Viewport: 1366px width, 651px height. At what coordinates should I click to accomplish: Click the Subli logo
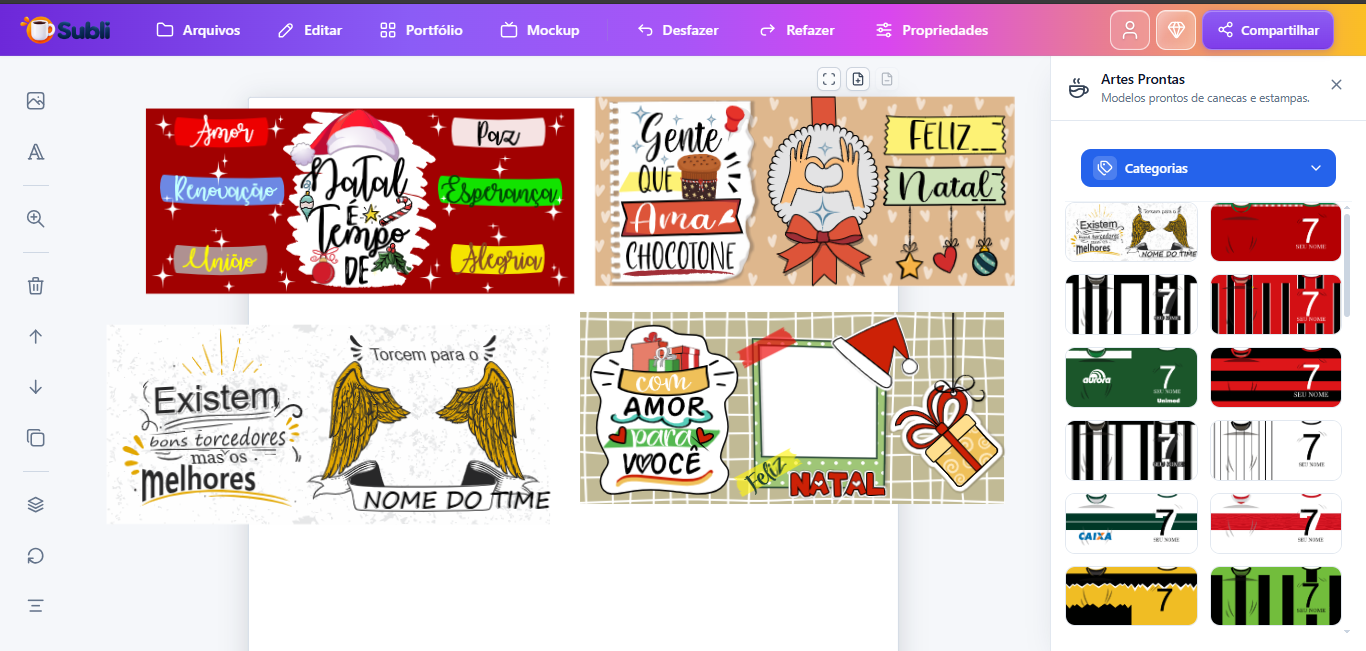click(x=66, y=30)
